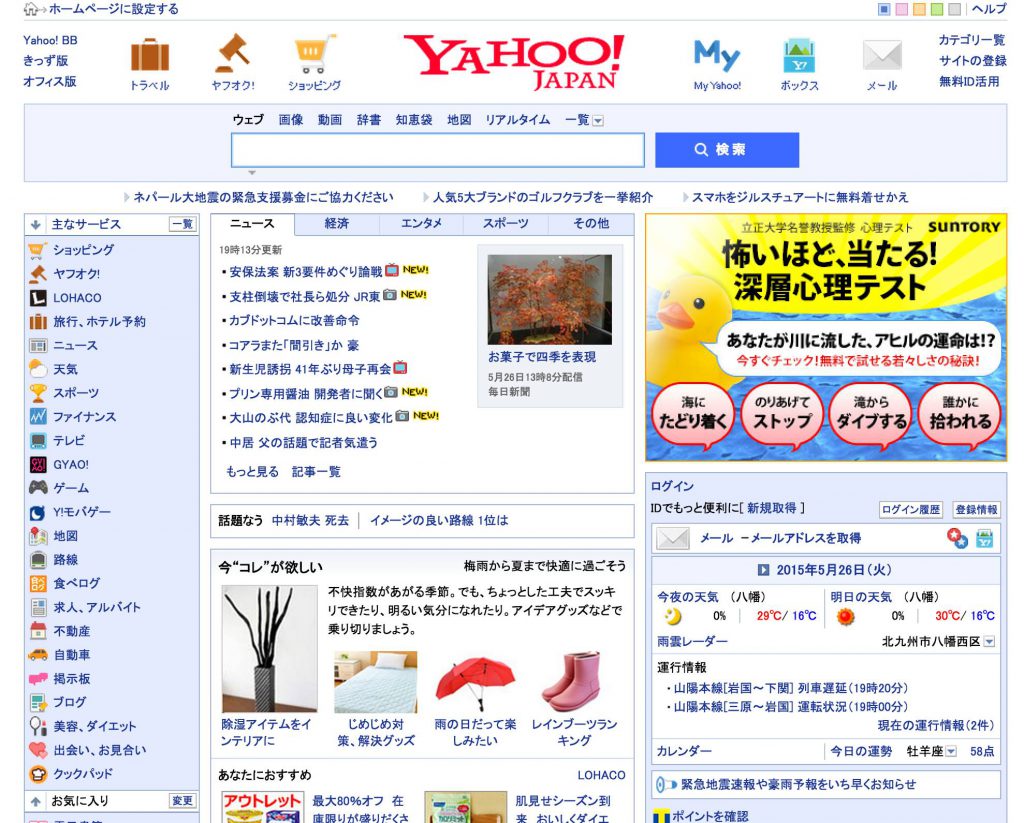Select the pink page theme swatch
Screen dimensions: 1024x823
coord(902,9)
